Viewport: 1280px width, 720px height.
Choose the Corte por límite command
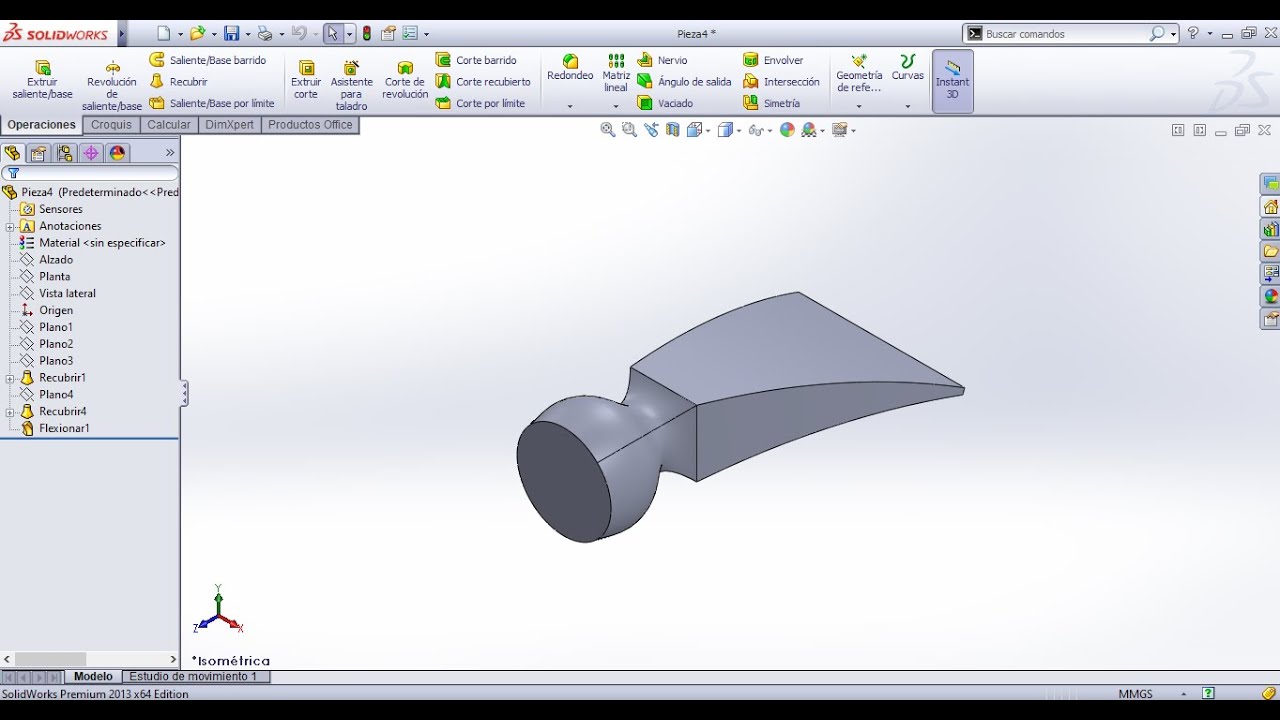point(480,103)
